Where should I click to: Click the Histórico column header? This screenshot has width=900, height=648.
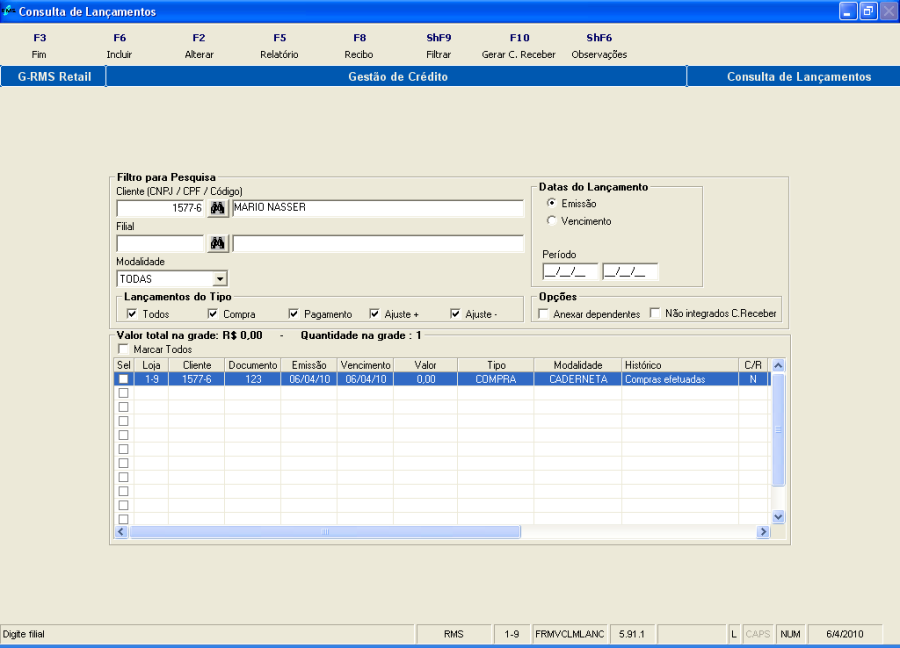pos(680,365)
